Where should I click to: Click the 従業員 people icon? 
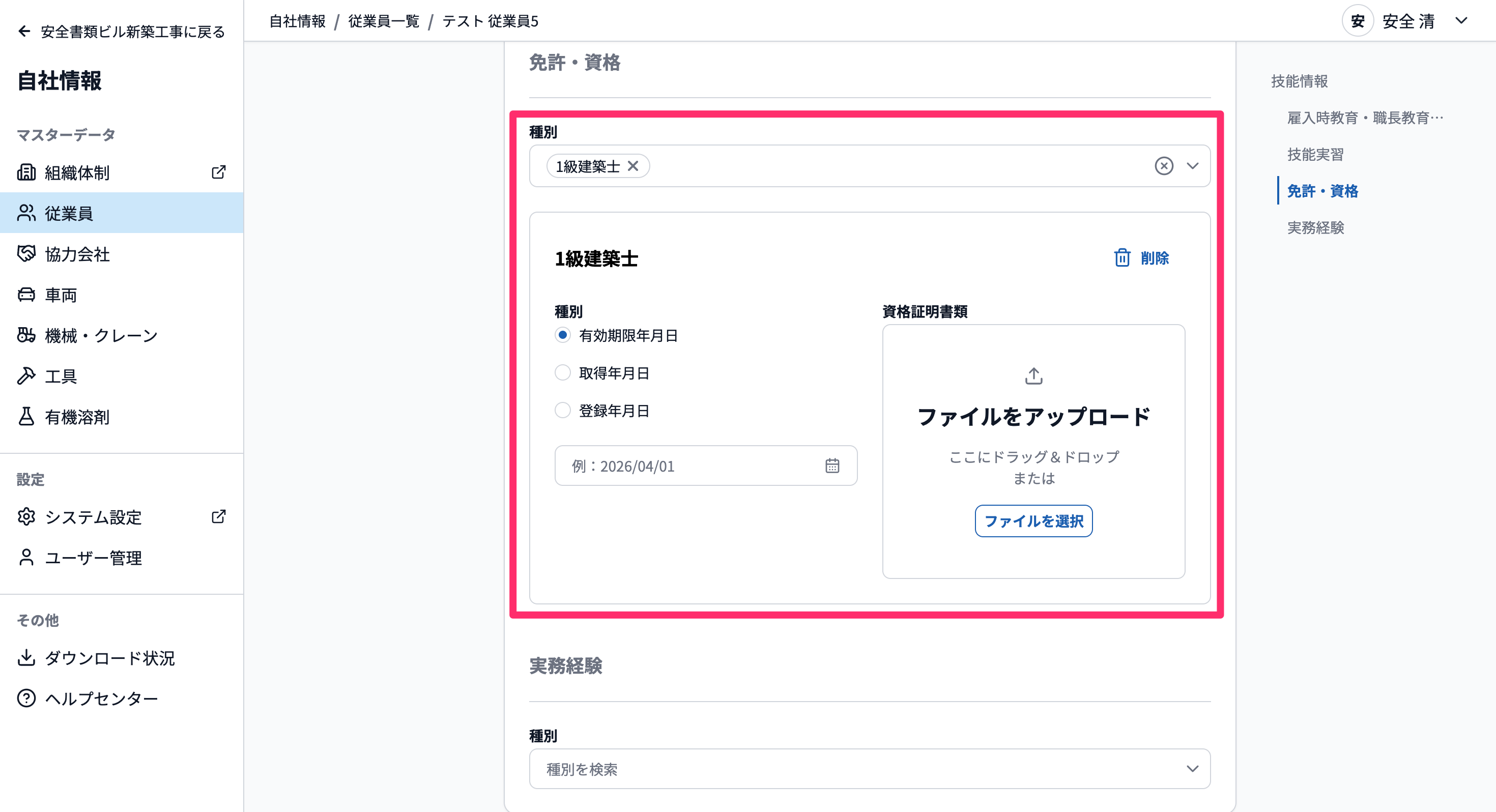point(26,213)
